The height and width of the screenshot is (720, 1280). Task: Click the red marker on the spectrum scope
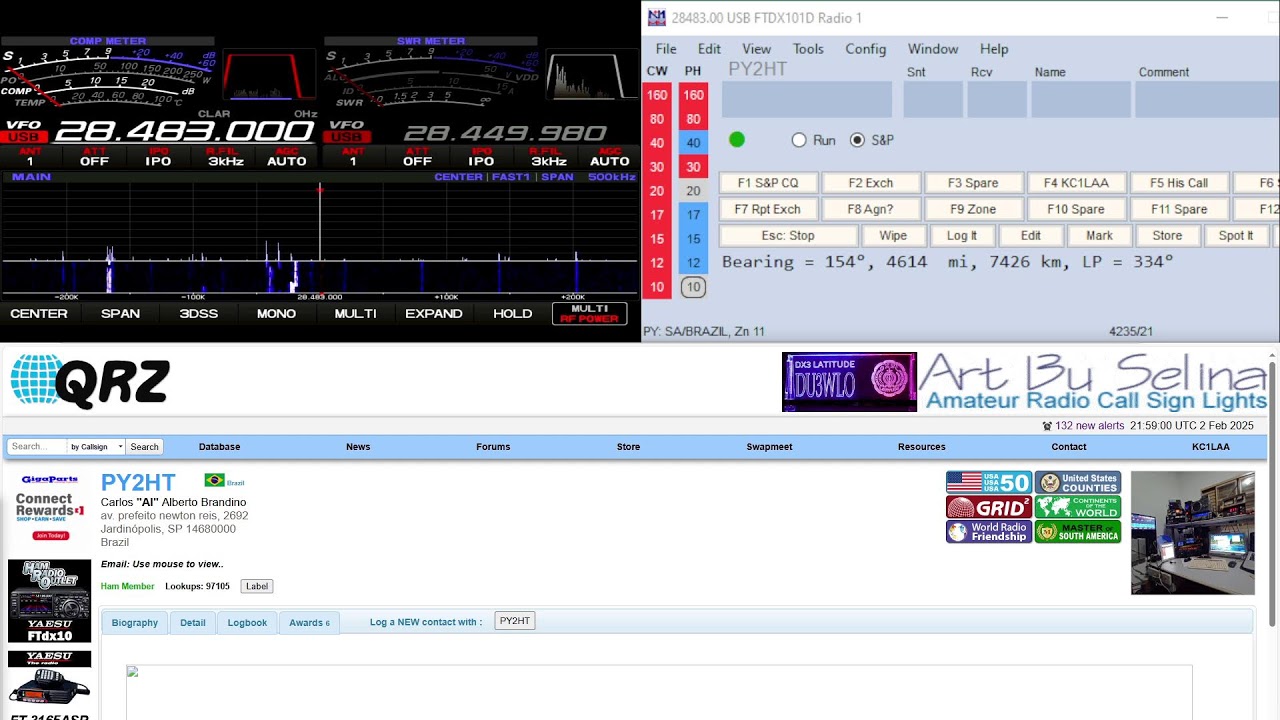[320, 189]
